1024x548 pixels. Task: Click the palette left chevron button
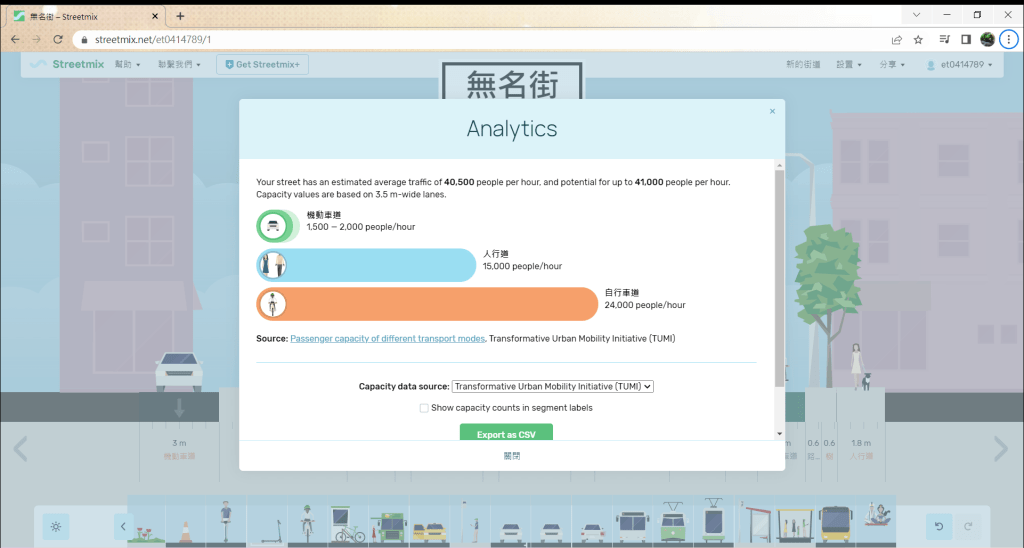pos(123,526)
